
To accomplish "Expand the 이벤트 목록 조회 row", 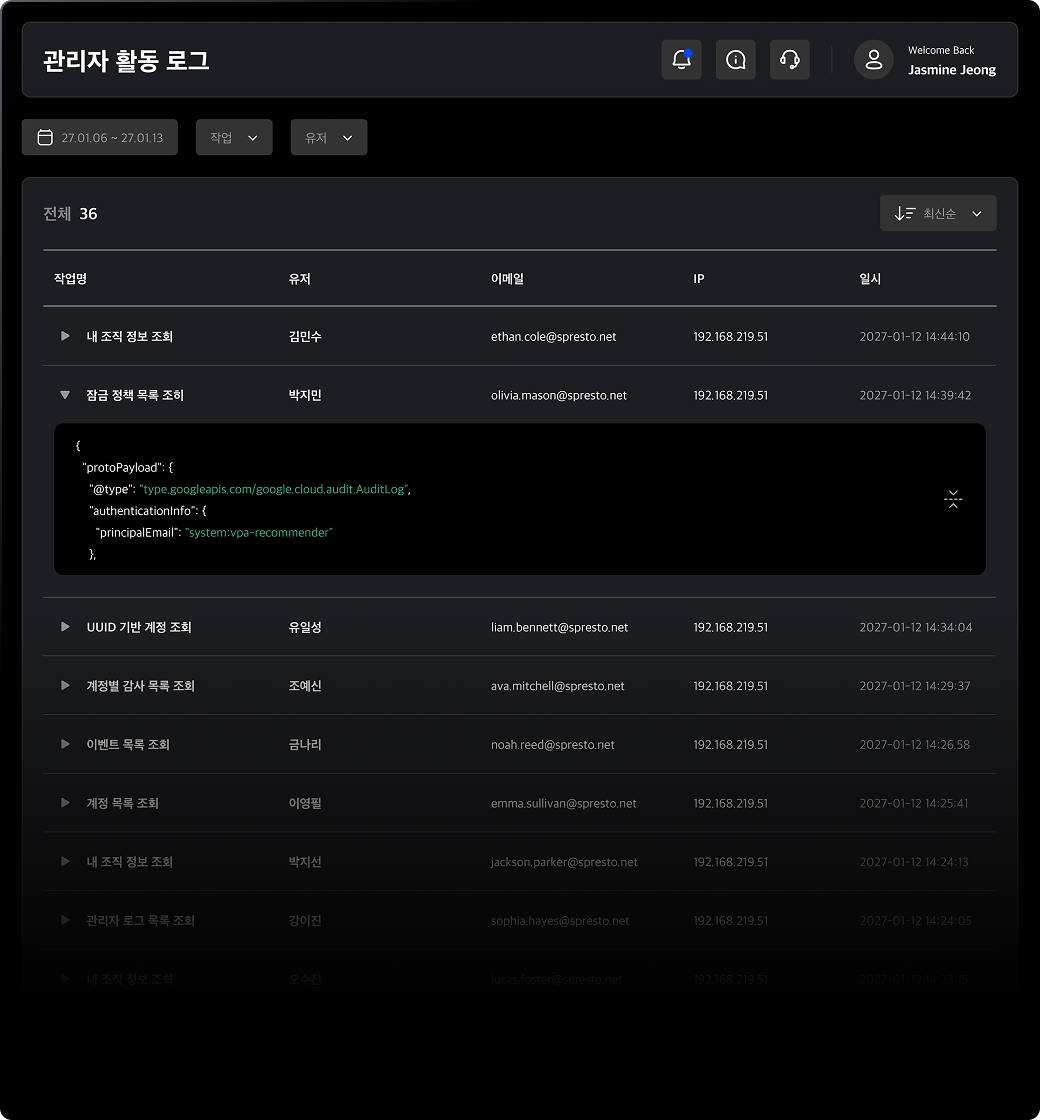I will tap(65, 744).
